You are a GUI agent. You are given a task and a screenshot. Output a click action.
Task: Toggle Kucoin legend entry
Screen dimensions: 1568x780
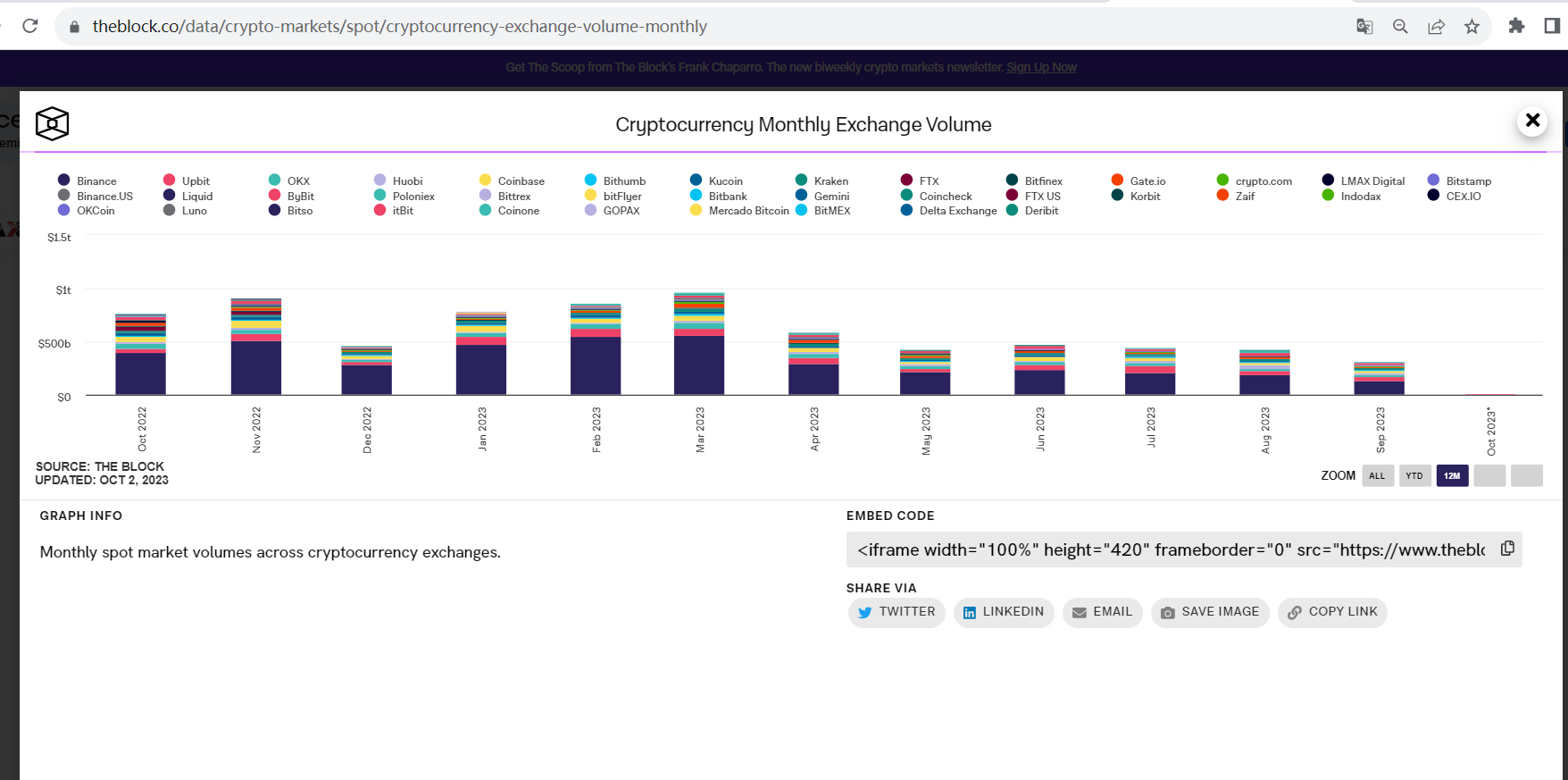(x=716, y=180)
